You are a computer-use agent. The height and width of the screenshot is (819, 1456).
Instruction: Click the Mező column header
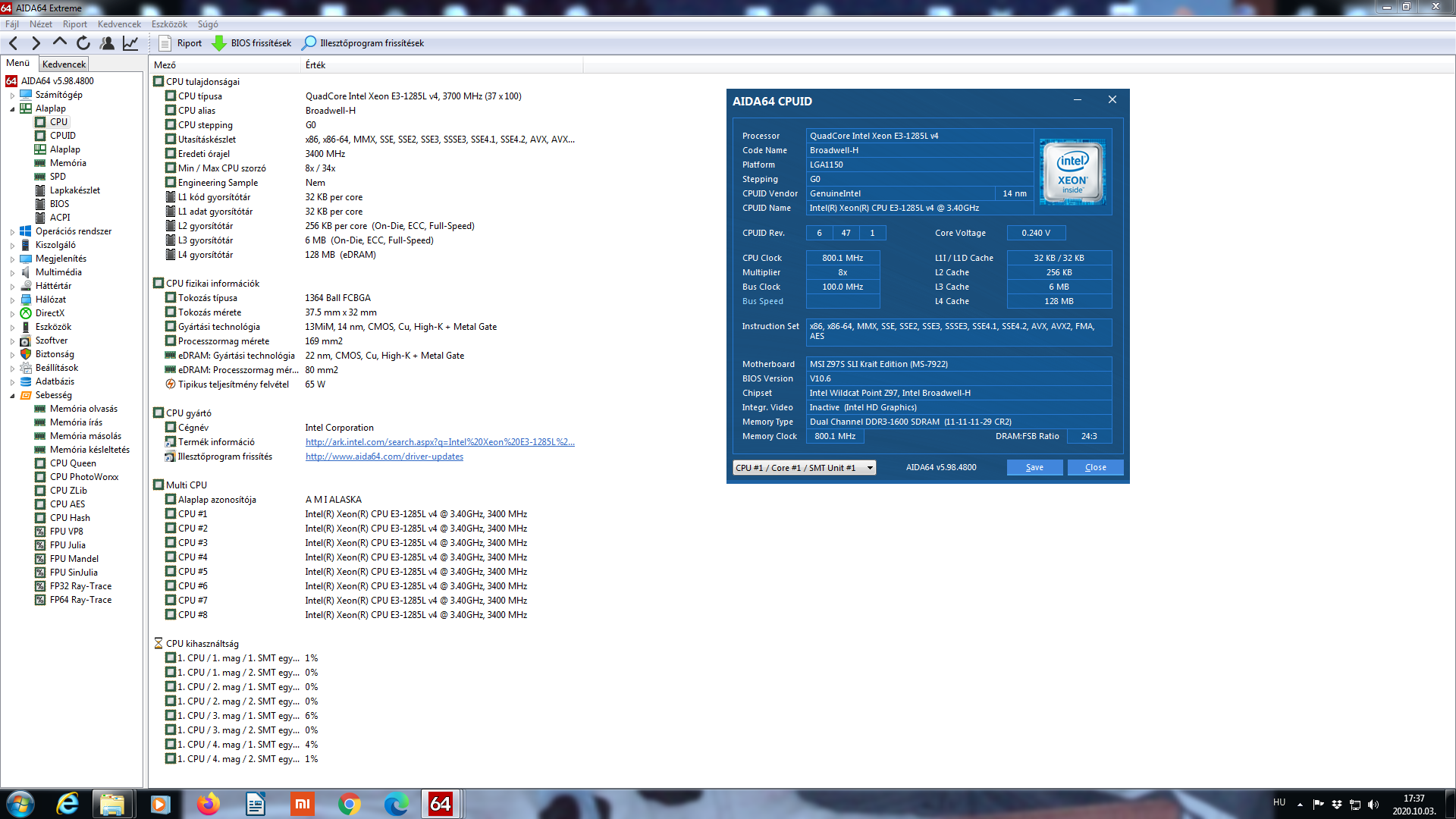click(x=225, y=65)
